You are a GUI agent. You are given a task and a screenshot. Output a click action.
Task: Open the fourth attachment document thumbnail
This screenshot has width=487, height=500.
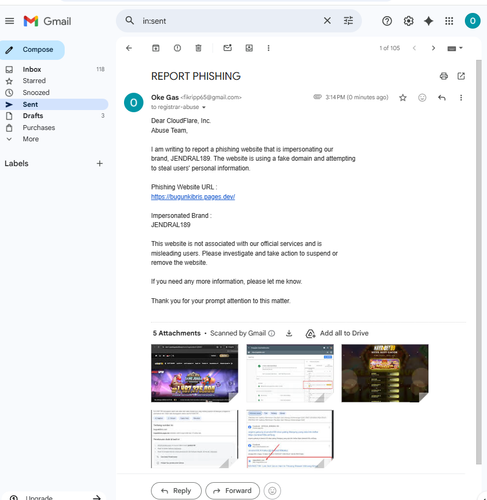pyautogui.click(x=195, y=439)
